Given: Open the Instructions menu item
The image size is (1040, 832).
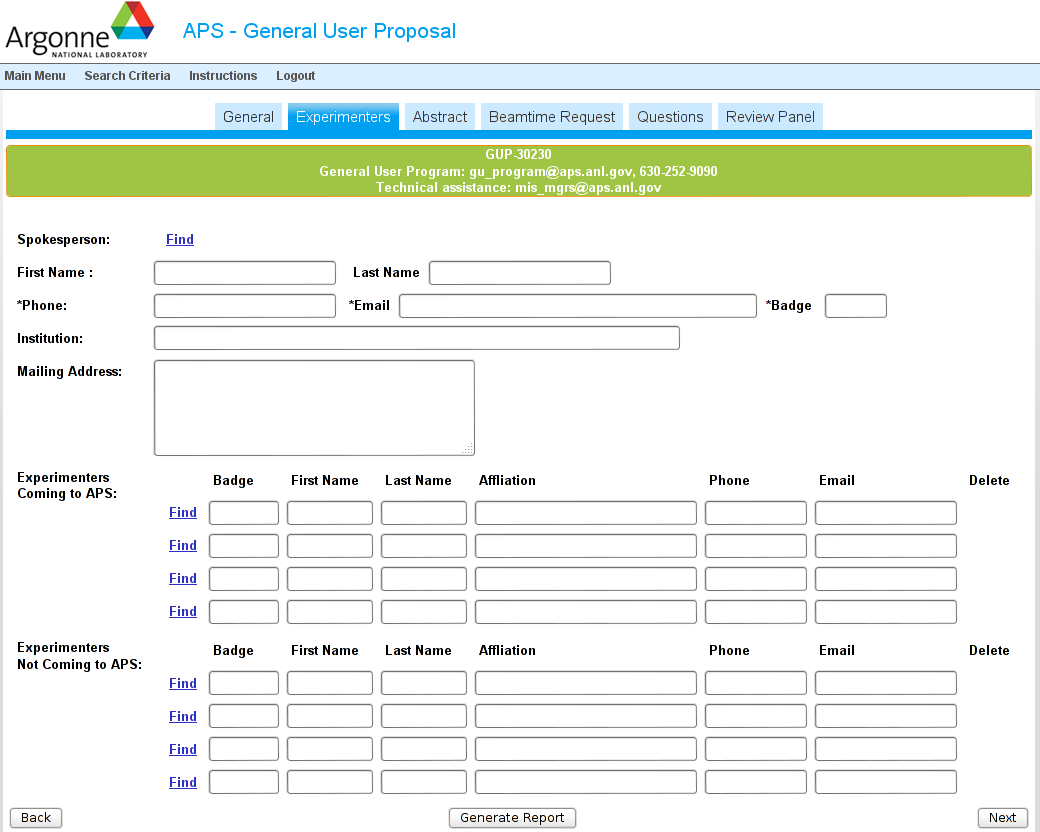Looking at the screenshot, I should point(223,76).
